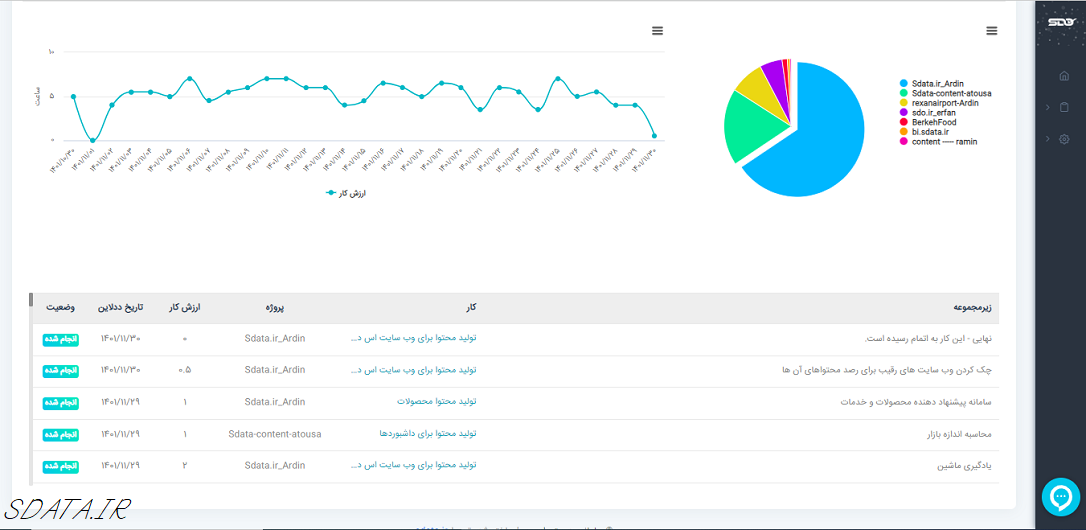Image resolution: width=1086 pixels, height=530 pixels.
Task: Click the انجام شده badge in first row
Action: click(62, 339)
